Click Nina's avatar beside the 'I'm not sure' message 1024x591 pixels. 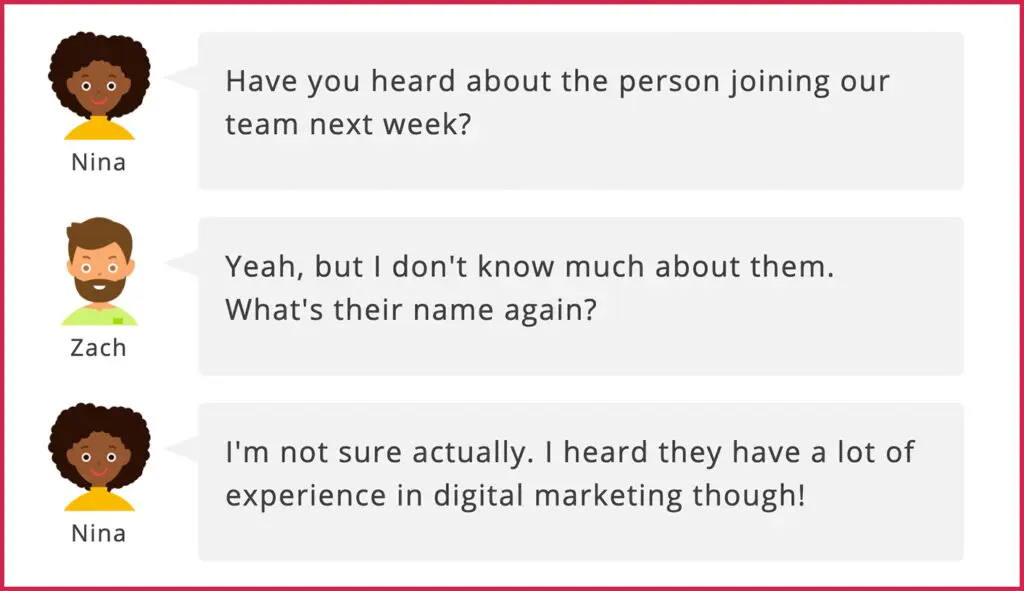click(x=99, y=456)
